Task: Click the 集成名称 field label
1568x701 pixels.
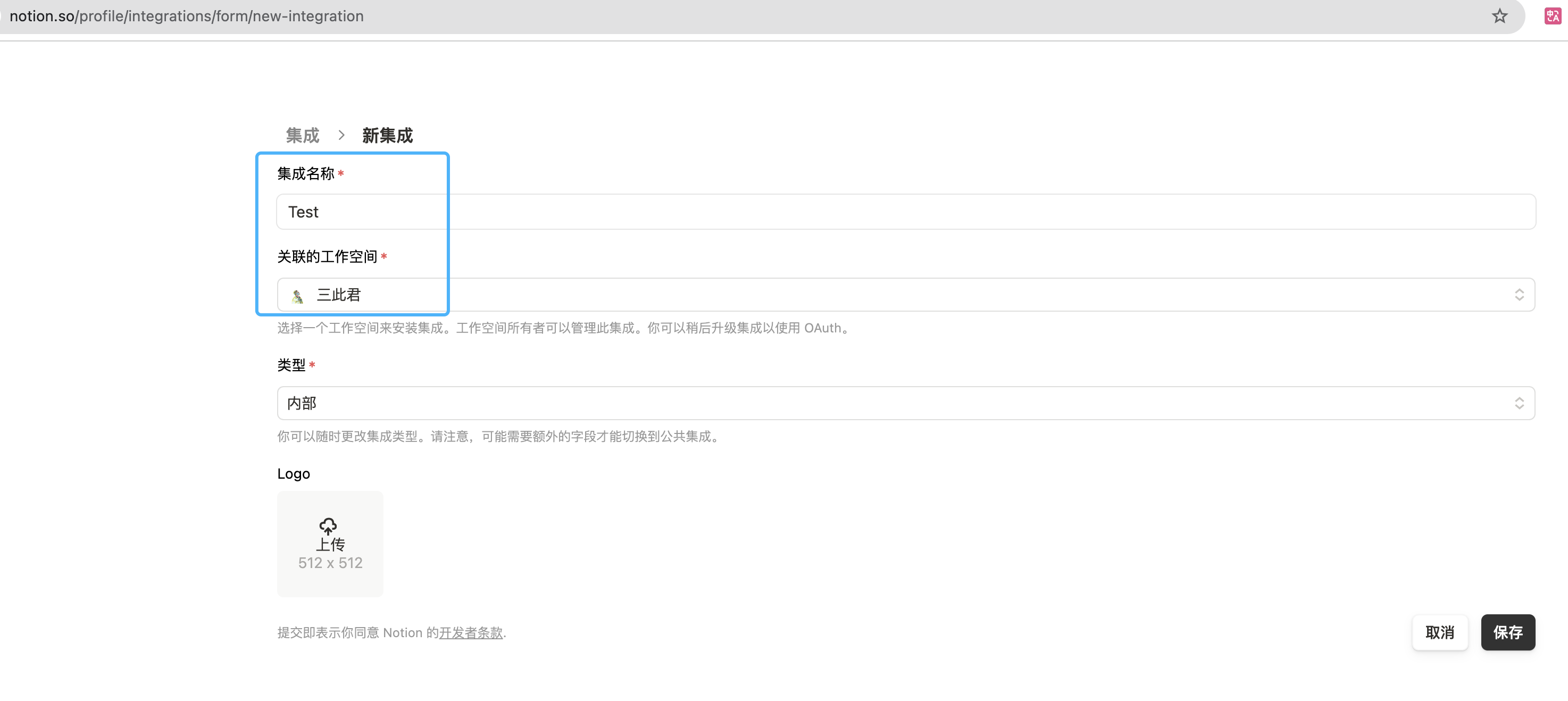Action: point(305,174)
